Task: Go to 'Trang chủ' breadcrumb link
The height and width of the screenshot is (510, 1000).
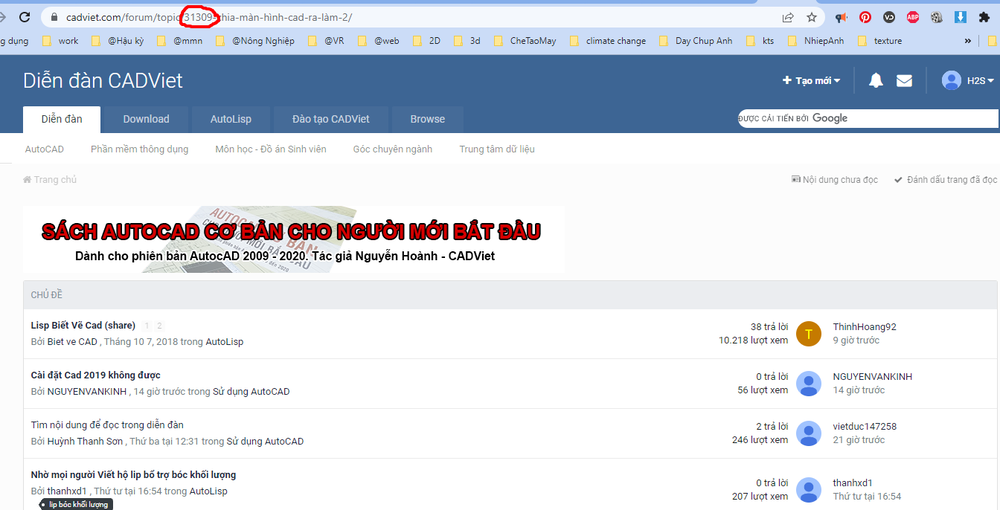Action: click(50, 180)
